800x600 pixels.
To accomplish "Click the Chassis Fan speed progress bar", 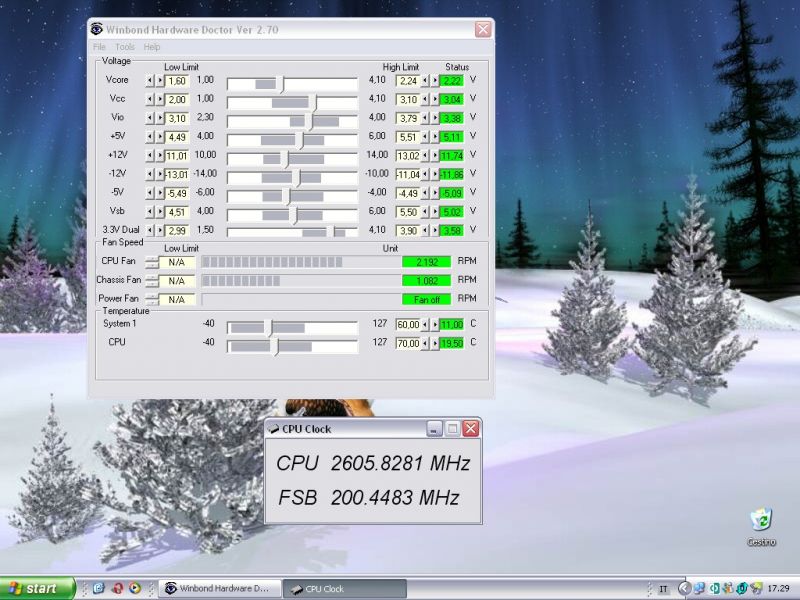I will click(301, 281).
